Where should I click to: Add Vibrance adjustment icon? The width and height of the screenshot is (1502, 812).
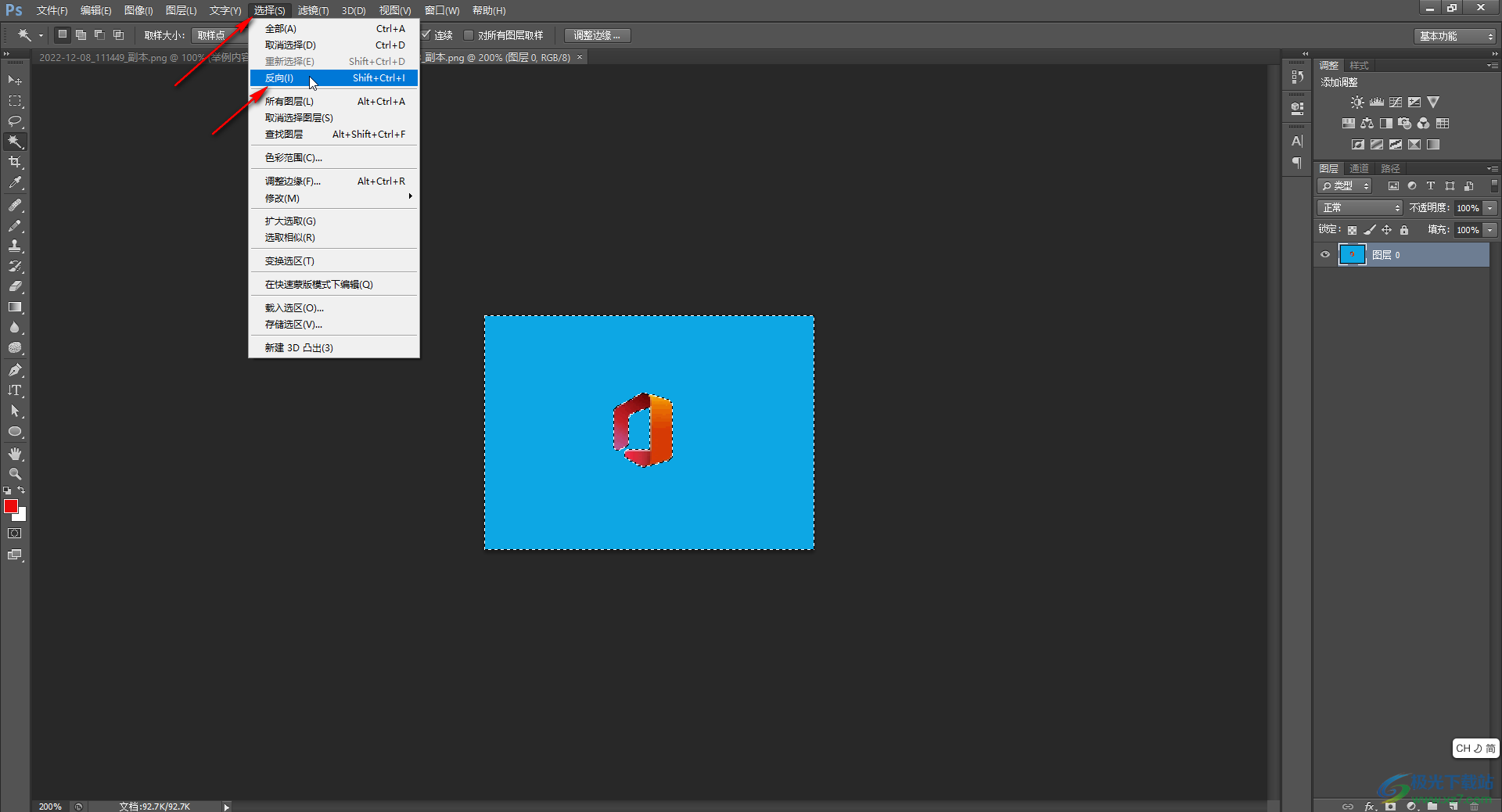1433,102
